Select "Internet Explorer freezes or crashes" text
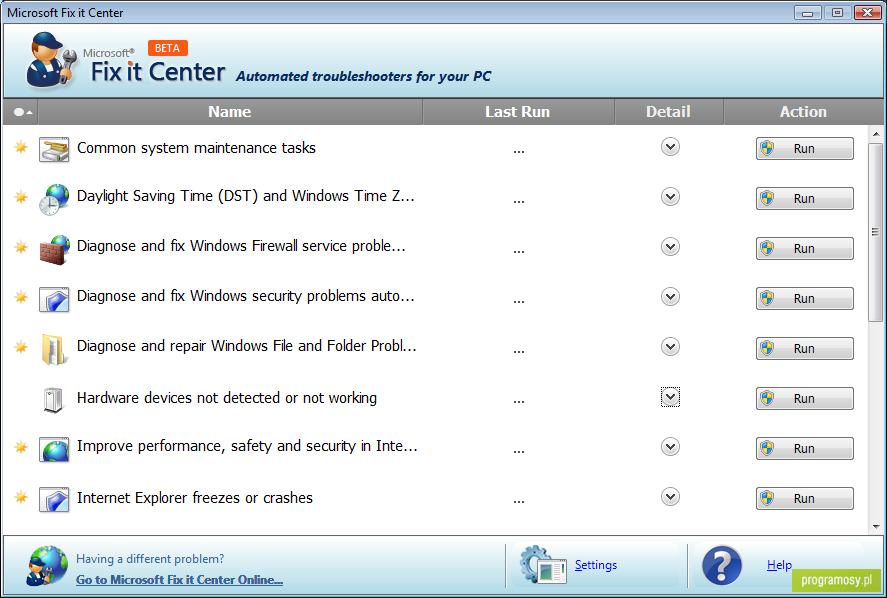Image resolution: width=887 pixels, height=598 pixels. [195, 498]
